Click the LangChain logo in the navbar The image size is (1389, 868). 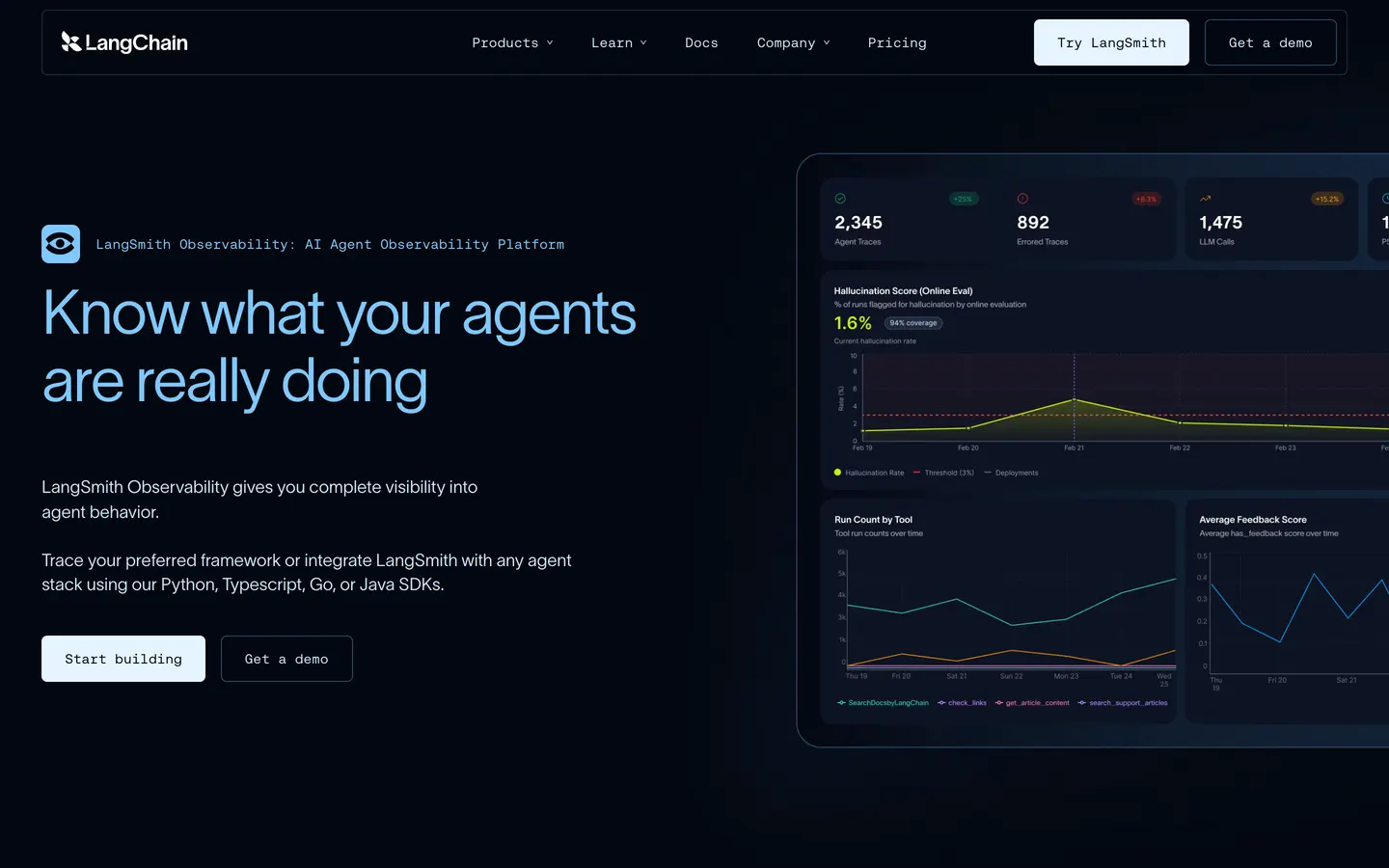pos(124,42)
